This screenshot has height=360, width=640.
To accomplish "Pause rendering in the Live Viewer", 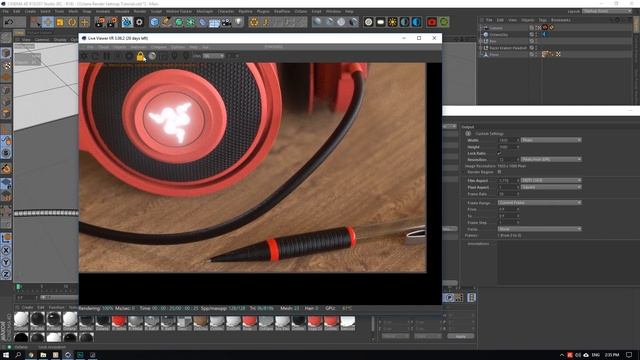I will [x=107, y=56].
